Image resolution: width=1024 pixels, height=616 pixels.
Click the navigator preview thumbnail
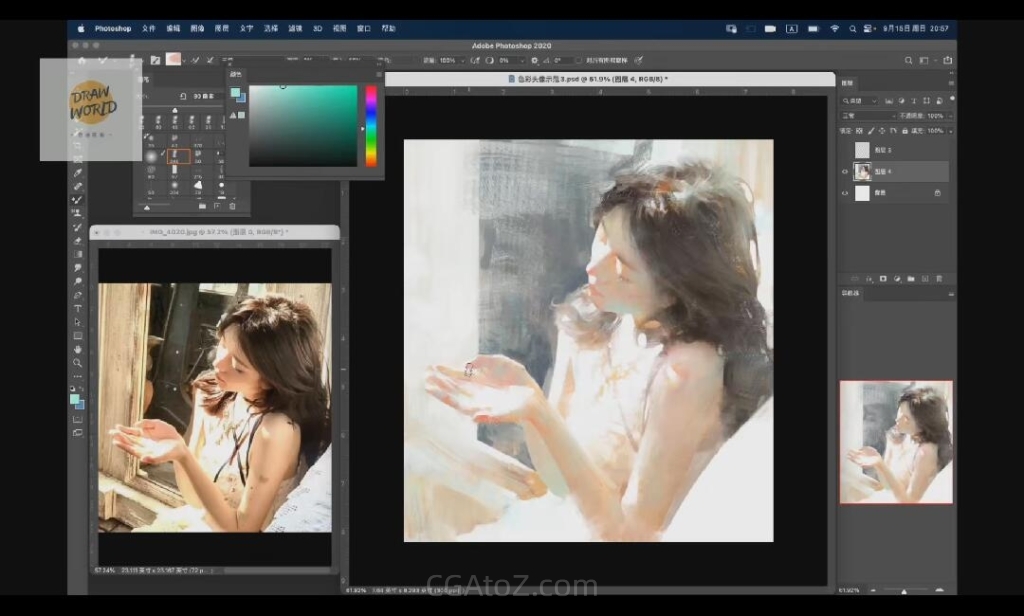896,441
